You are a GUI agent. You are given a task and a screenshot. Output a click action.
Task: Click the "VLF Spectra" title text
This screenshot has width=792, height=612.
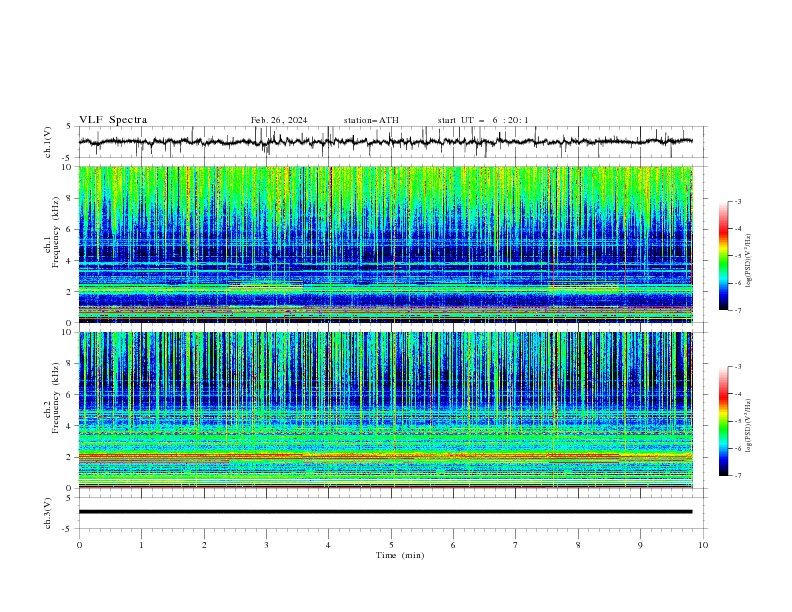pyautogui.click(x=113, y=120)
